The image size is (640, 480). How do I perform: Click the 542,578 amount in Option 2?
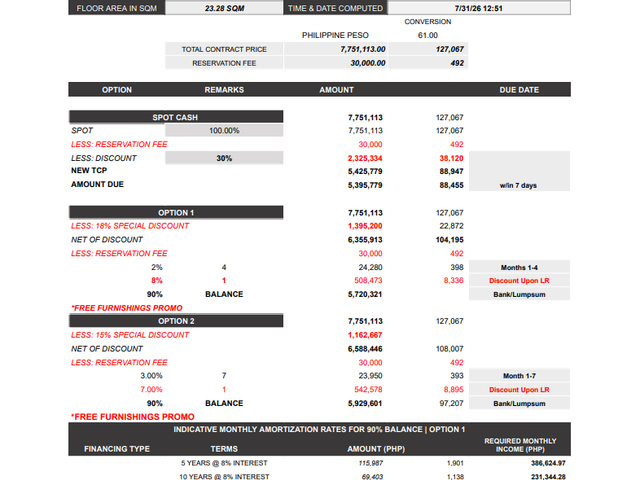[x=368, y=389]
